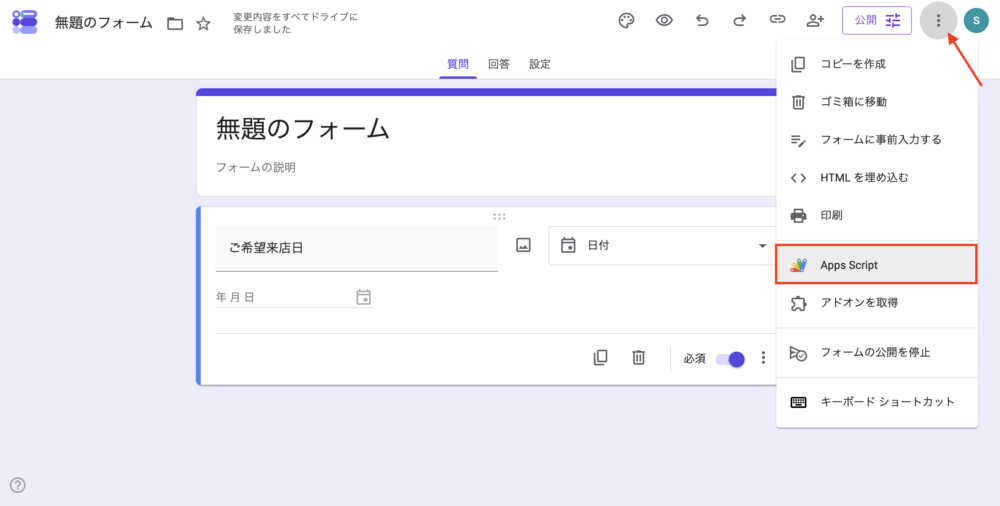The height and width of the screenshot is (506, 1000).
Task: Add collaborators with the person-plus icon
Action: pos(815,21)
